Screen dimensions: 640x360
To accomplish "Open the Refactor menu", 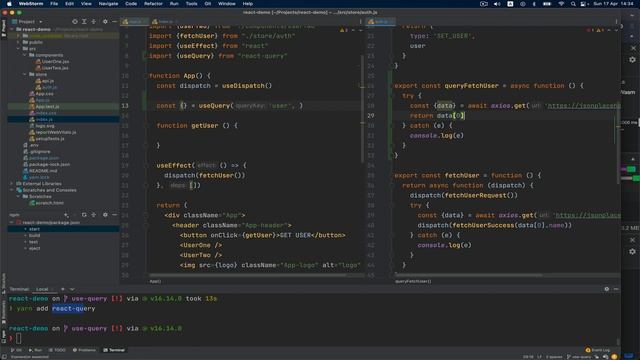I will pyautogui.click(x=153, y=4).
